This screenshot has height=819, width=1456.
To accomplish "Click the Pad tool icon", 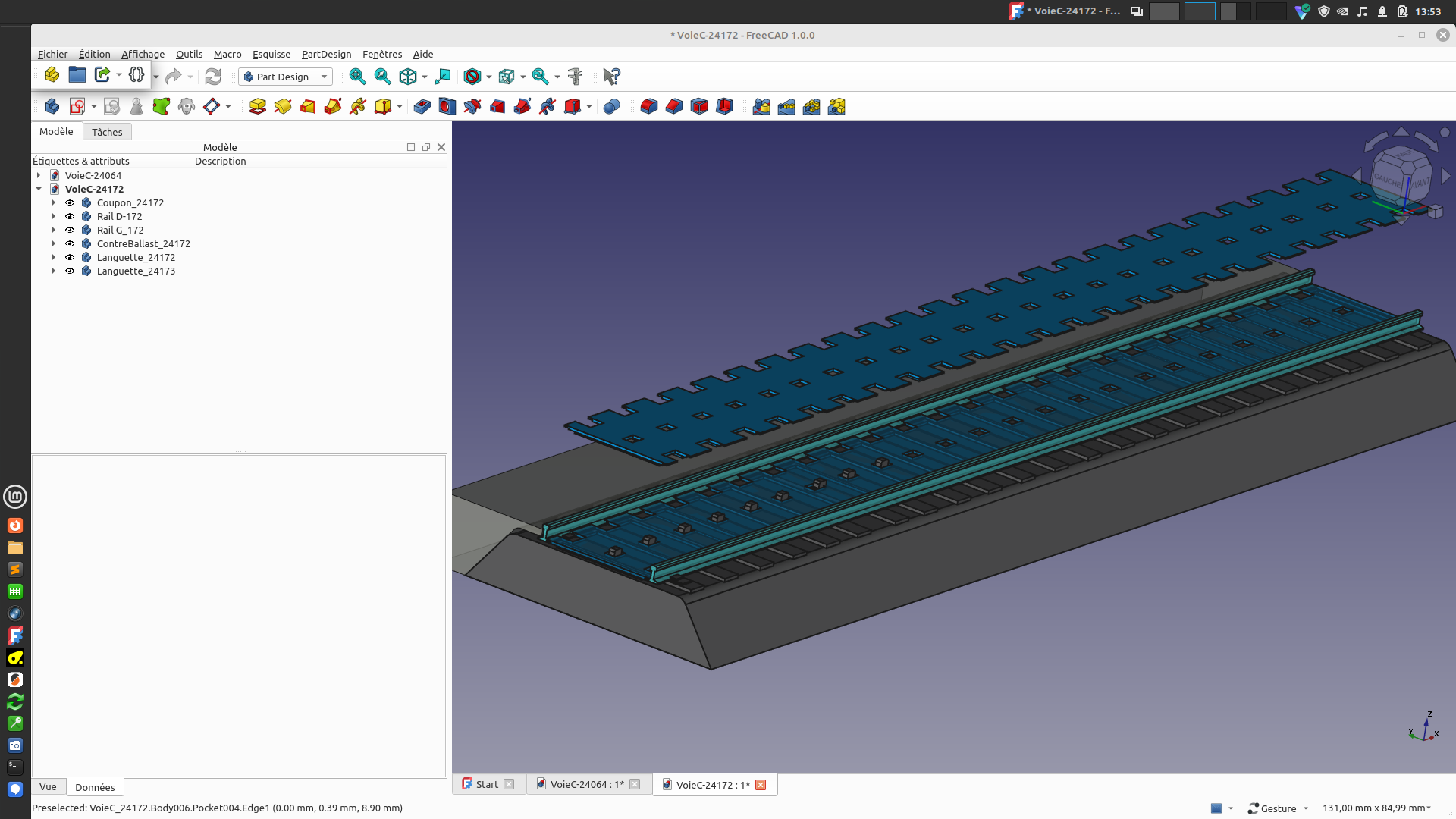I will click(x=258, y=107).
